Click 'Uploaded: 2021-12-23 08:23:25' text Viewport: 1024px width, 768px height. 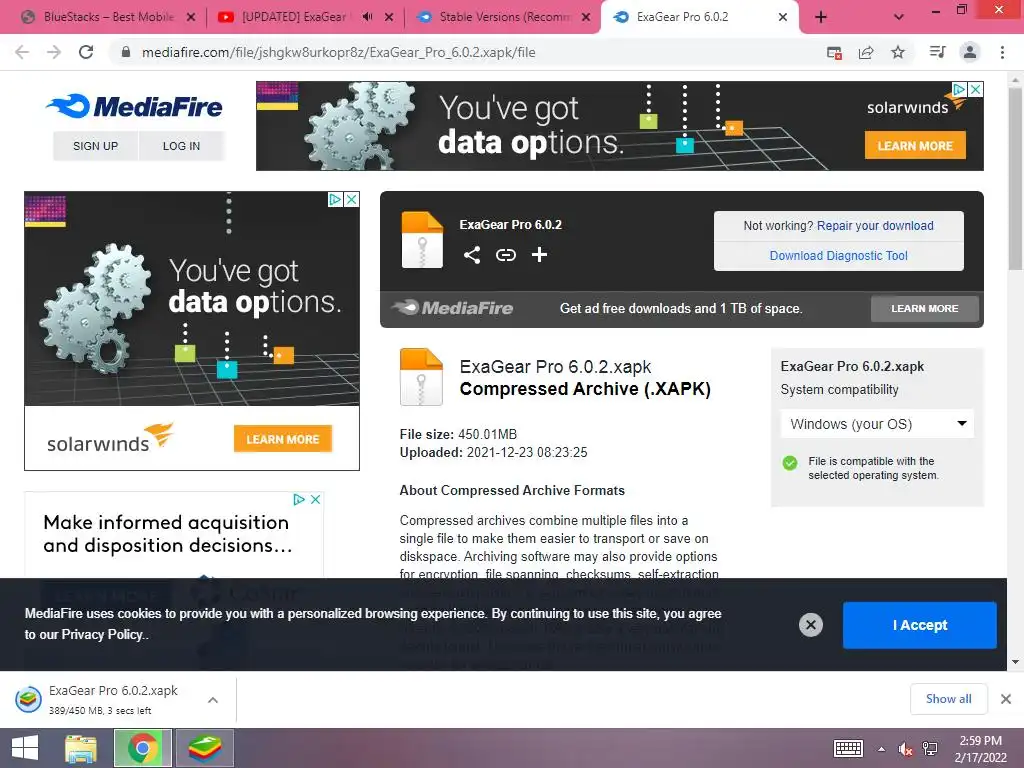(494, 453)
